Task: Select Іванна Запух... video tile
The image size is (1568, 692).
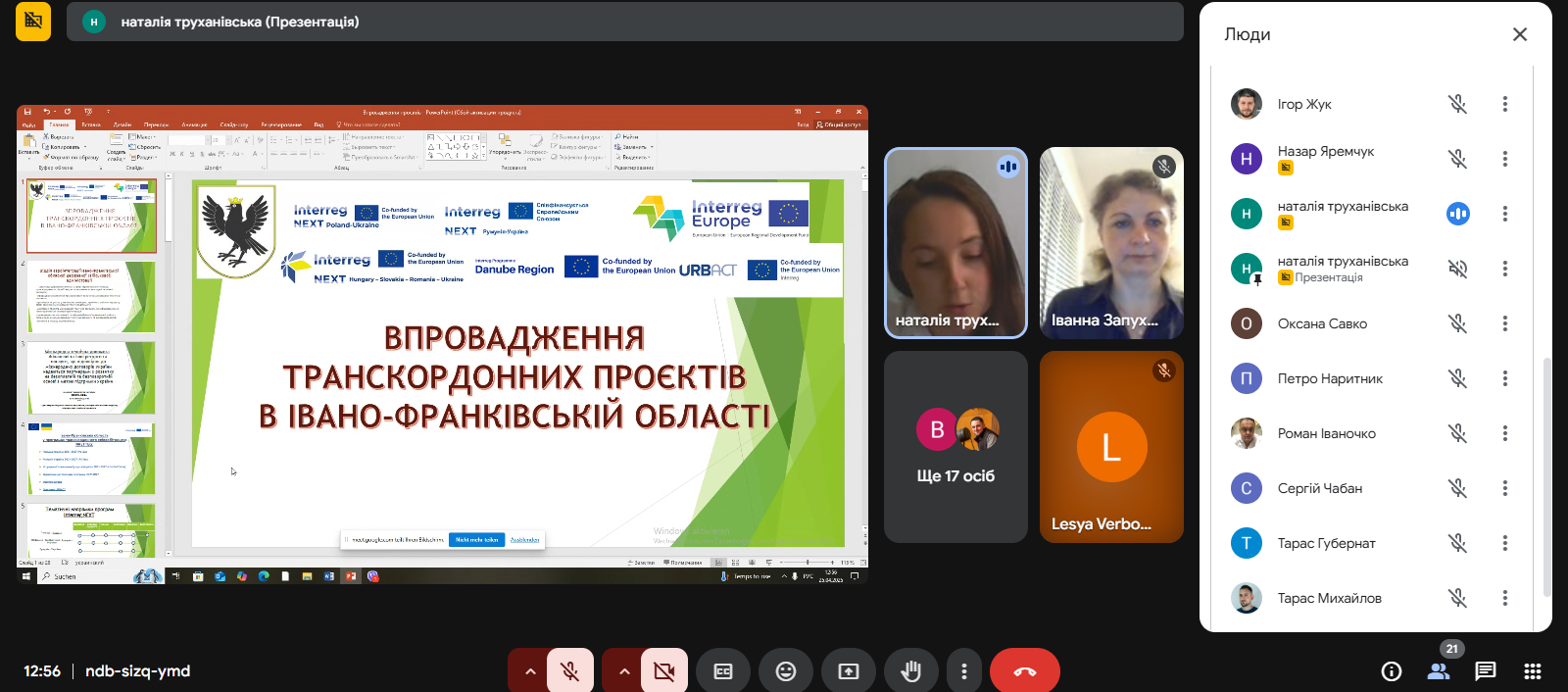Action: (1111, 243)
